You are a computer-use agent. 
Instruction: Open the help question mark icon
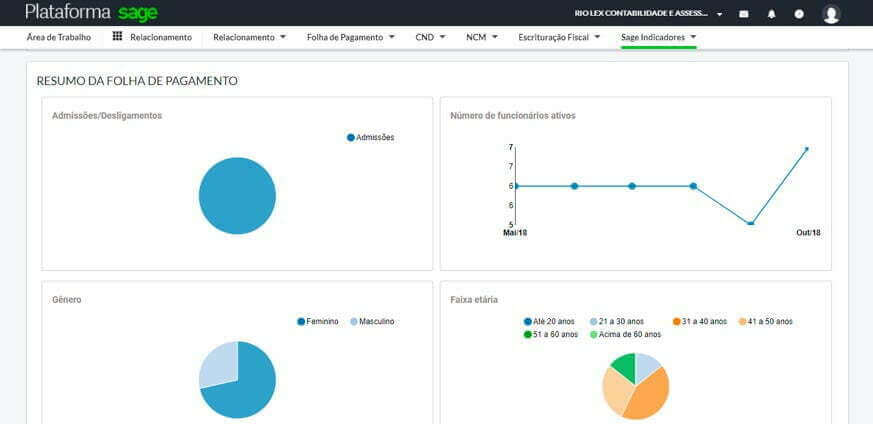799,14
